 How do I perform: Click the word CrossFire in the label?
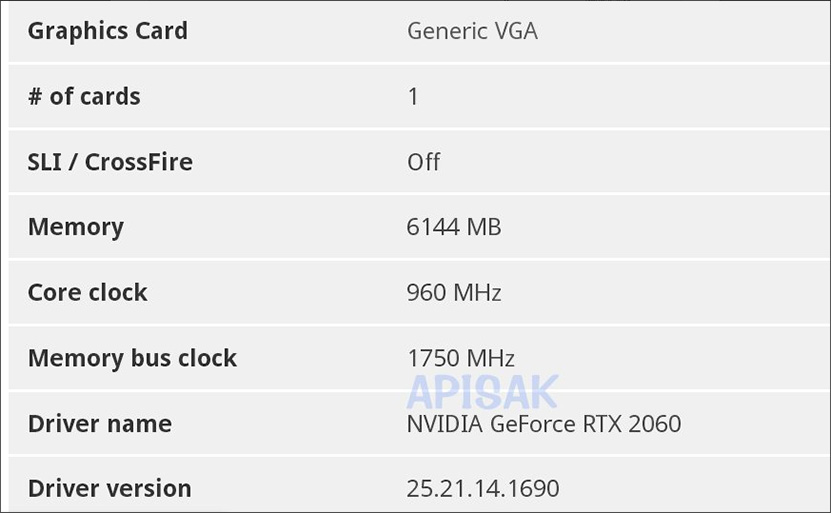(139, 162)
